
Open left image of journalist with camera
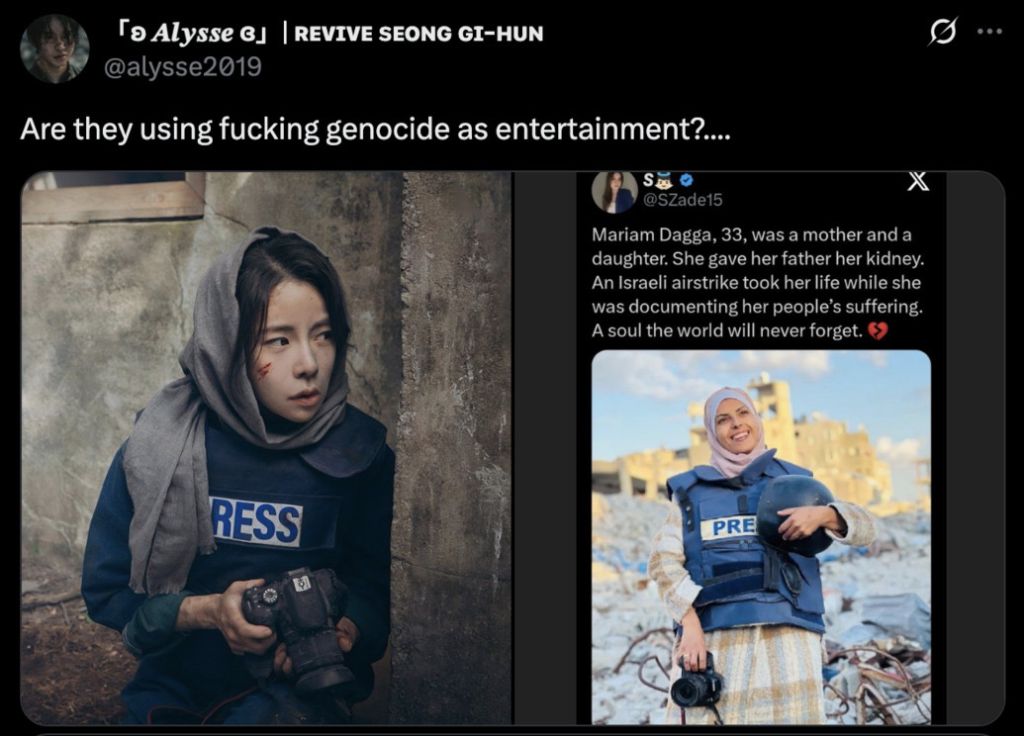click(266, 448)
